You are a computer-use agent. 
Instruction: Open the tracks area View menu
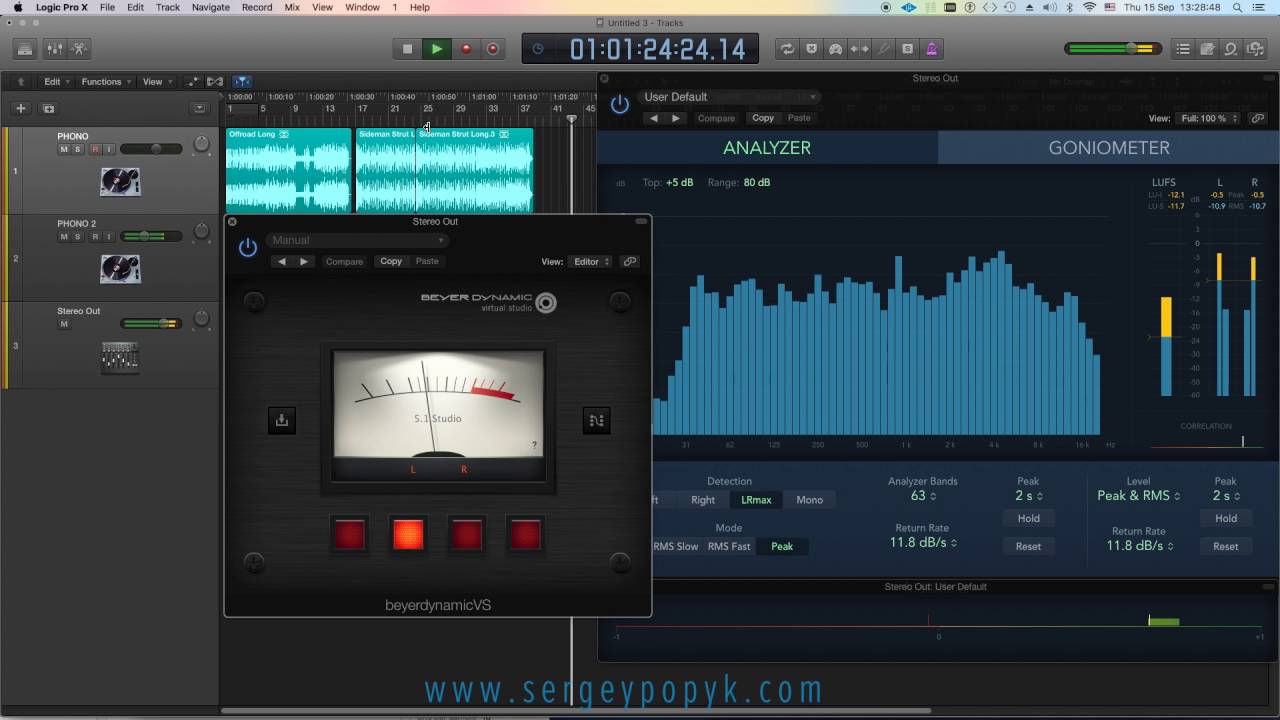(156, 82)
